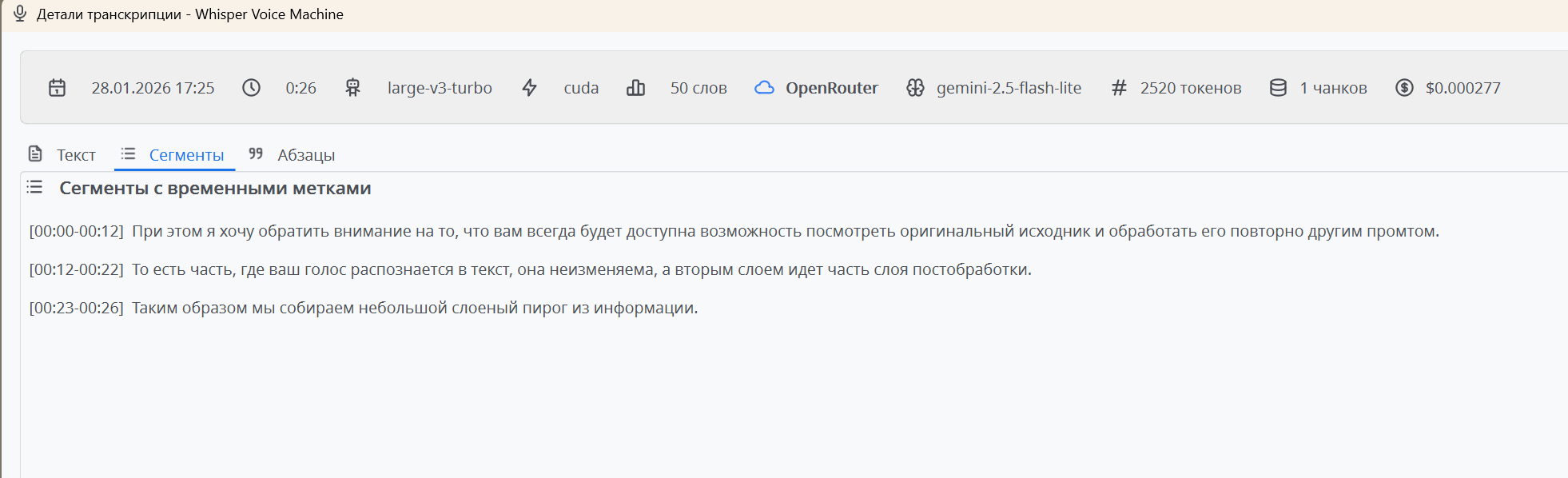Click the calendar date icon
The width and height of the screenshot is (1568, 478).
57,88
